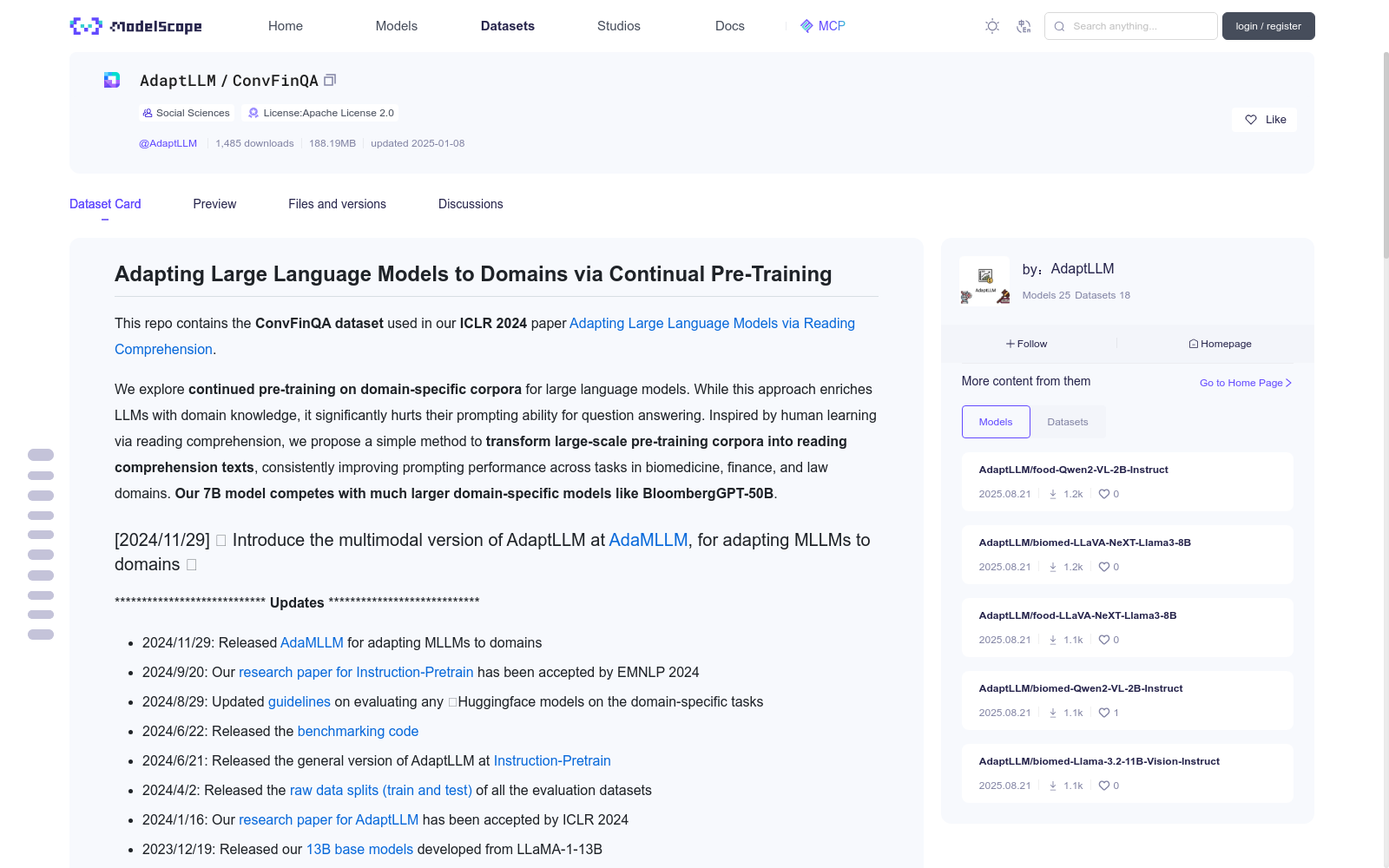Screen dimensions: 1389x868
Task: Click the Apache License 2.0 tag
Action: (x=320, y=113)
